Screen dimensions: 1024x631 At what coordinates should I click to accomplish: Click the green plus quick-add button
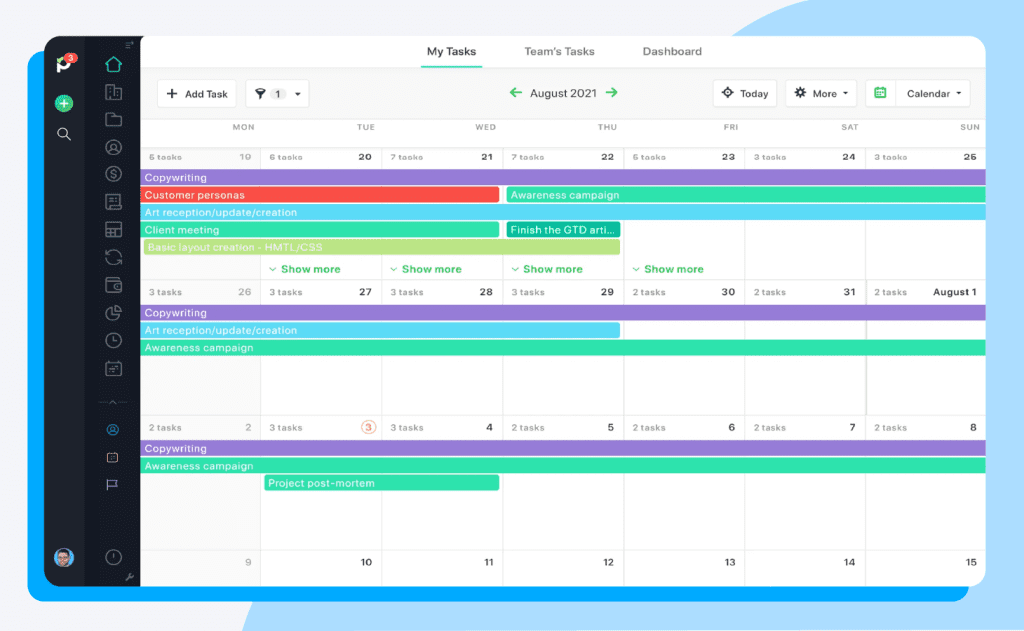(64, 103)
